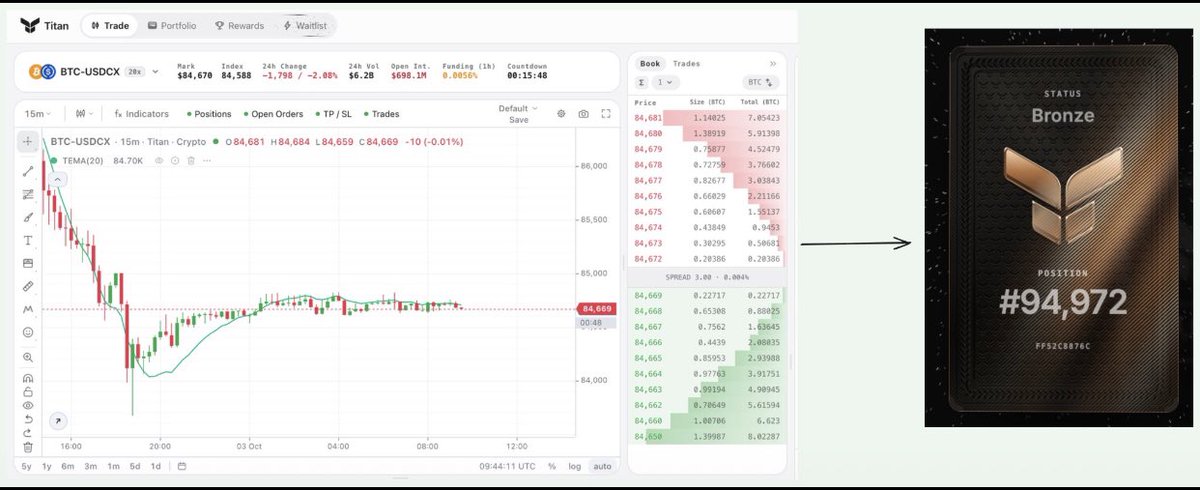Click bid price row 84,669

[x=708, y=294]
